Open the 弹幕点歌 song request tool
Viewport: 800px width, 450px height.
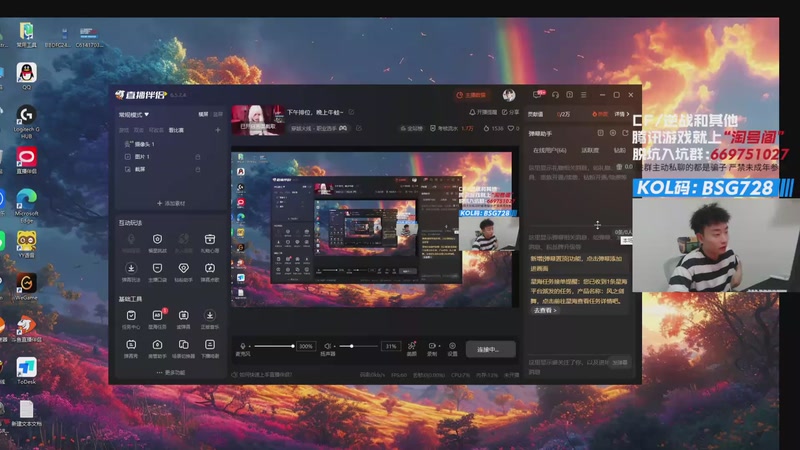(x=209, y=271)
